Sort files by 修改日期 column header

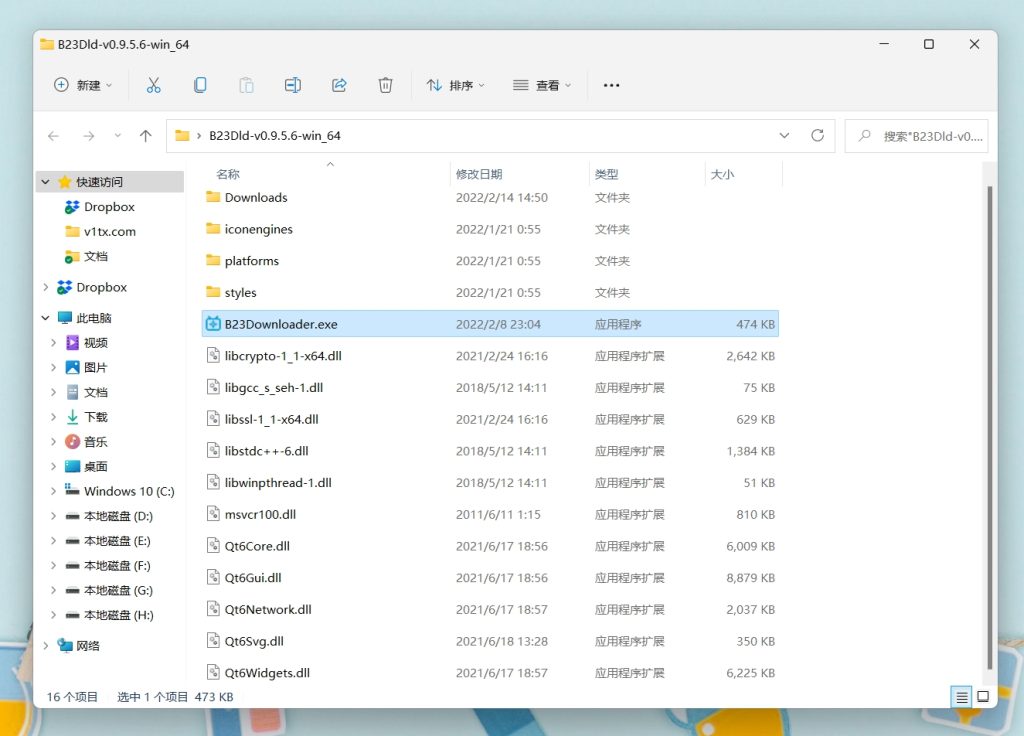pyautogui.click(x=479, y=174)
